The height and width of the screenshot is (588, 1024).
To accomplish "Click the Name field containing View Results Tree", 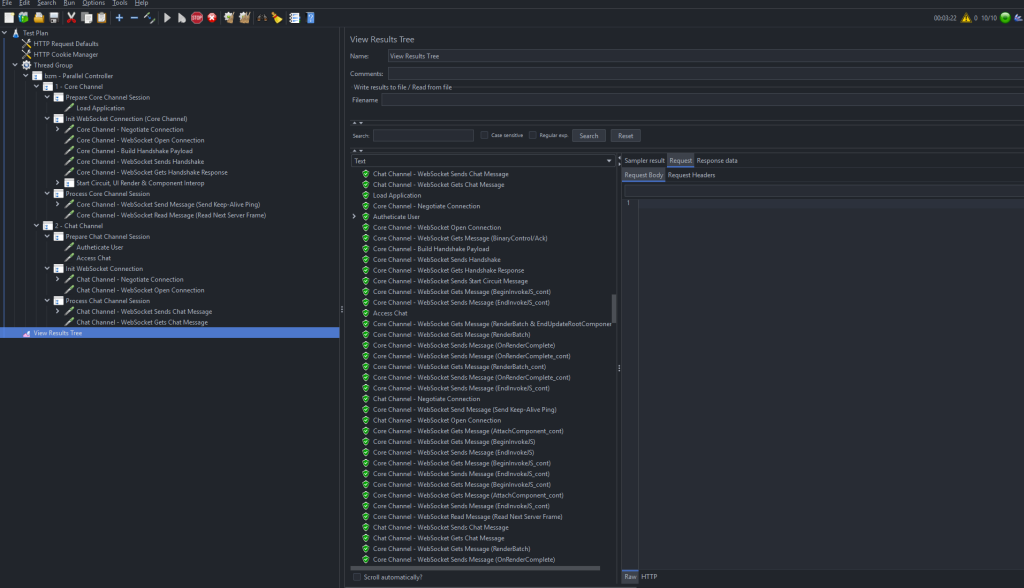I will [x=705, y=56].
